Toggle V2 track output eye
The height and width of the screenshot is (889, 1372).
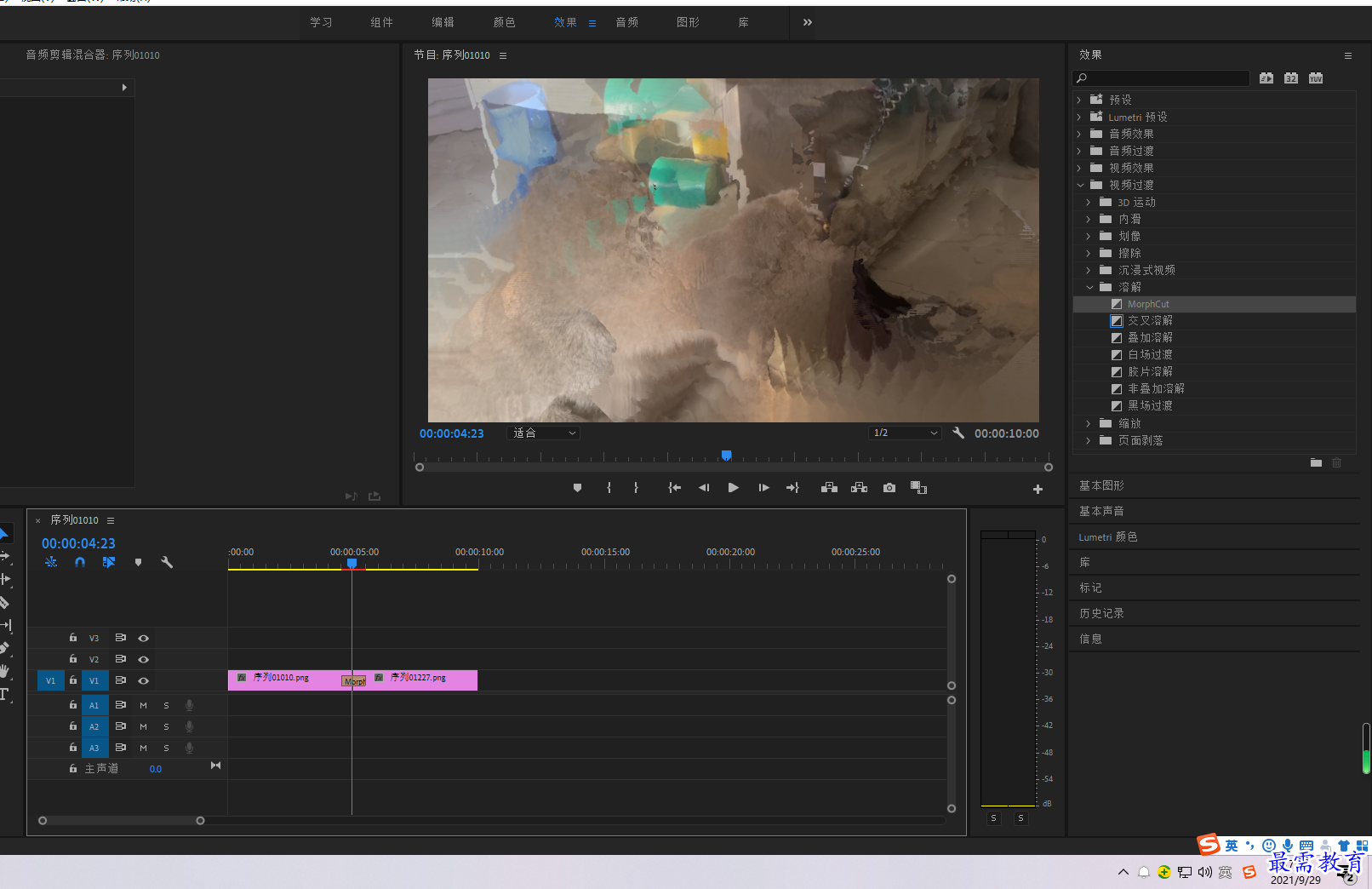[144, 659]
